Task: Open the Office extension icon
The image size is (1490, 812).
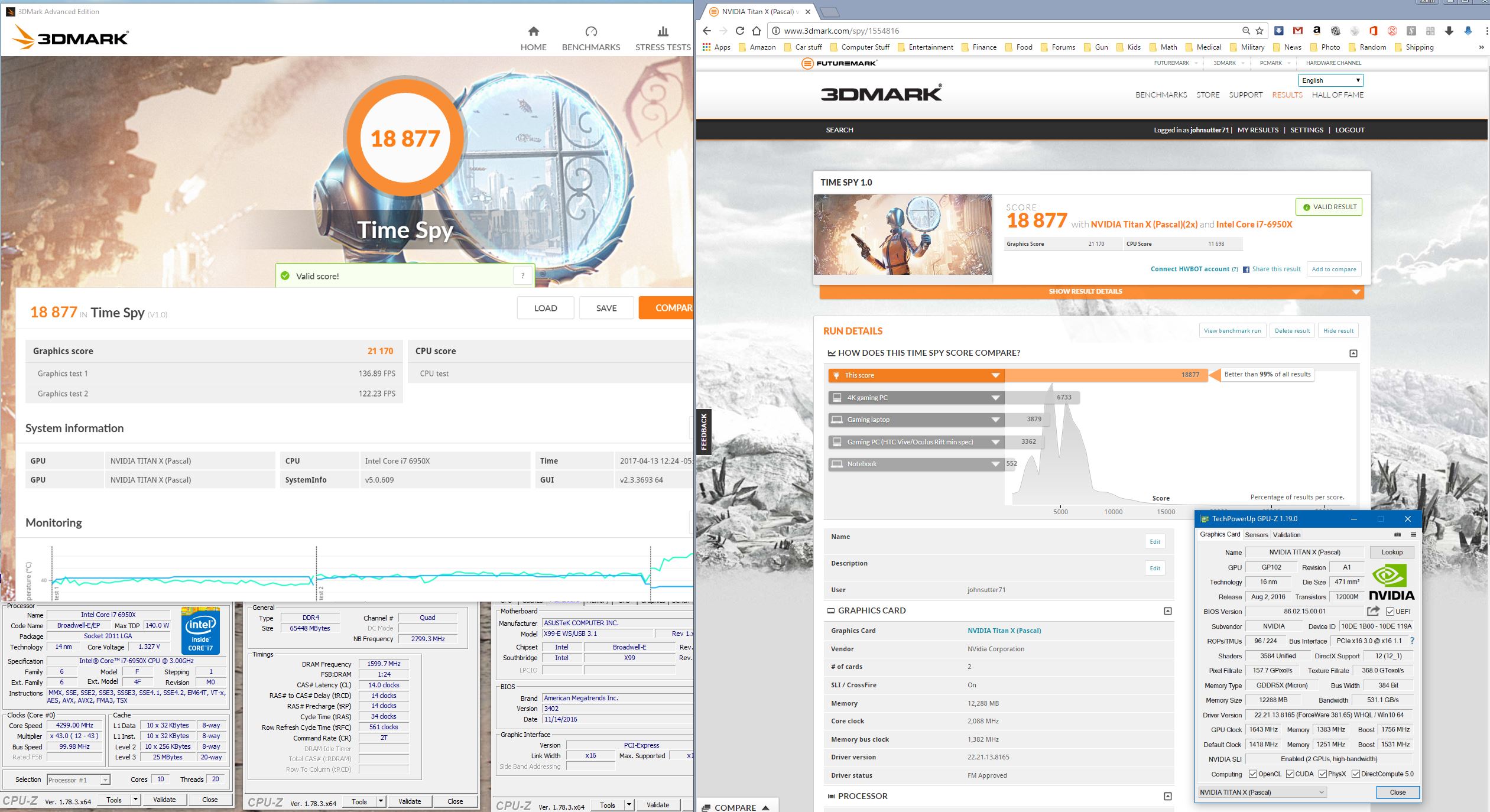Action: 1373,31
